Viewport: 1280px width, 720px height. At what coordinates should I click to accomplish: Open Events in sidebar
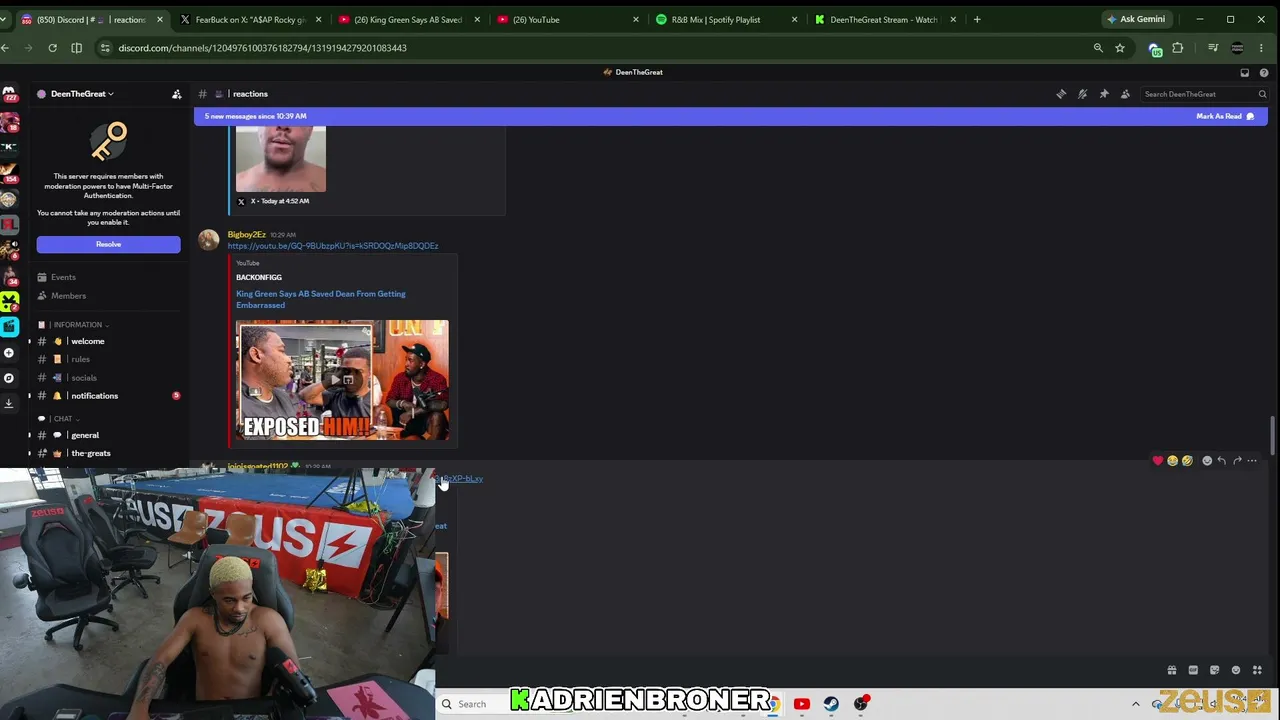(x=63, y=277)
